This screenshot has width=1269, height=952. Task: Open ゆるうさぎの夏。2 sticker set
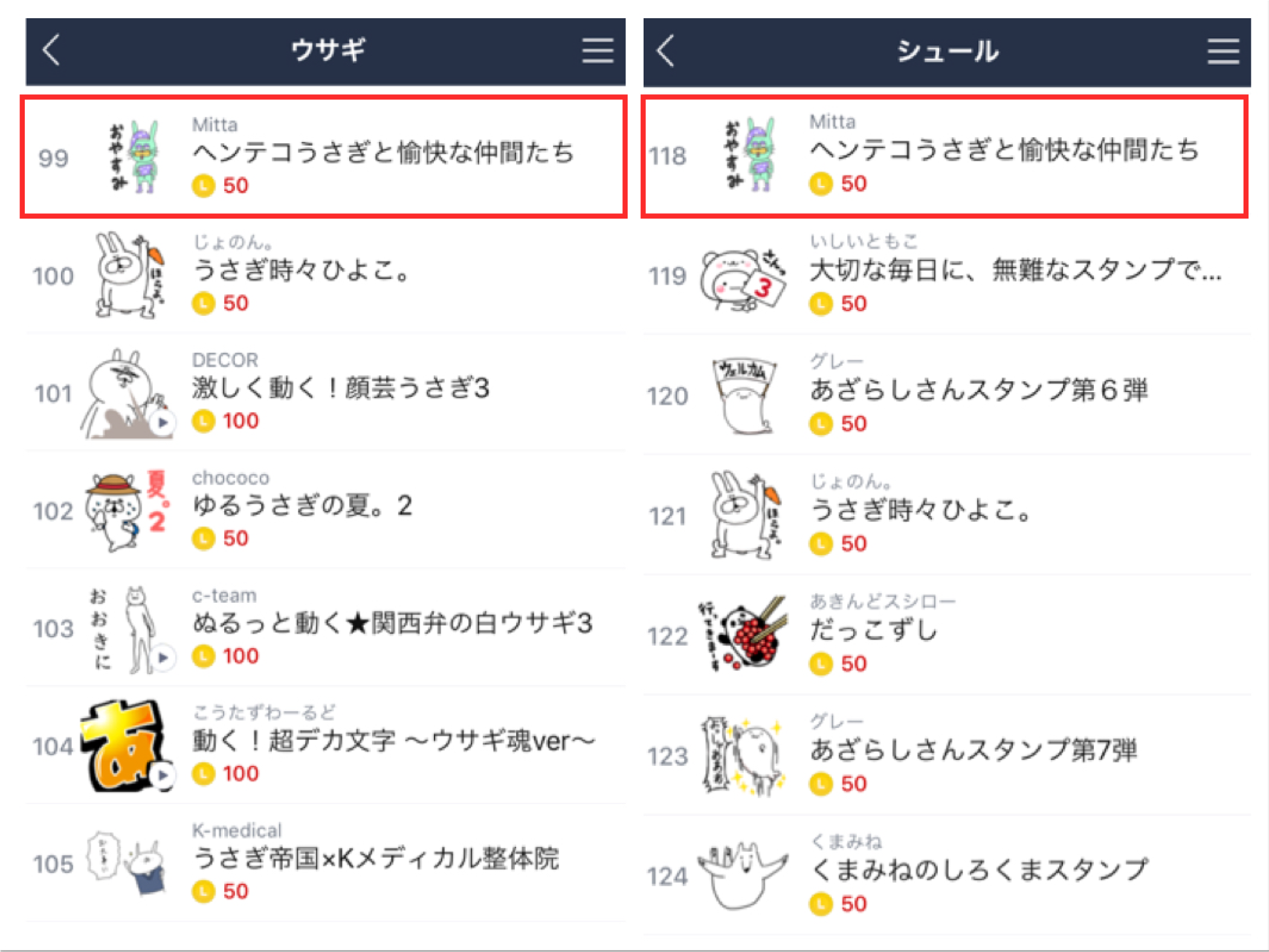[325, 510]
